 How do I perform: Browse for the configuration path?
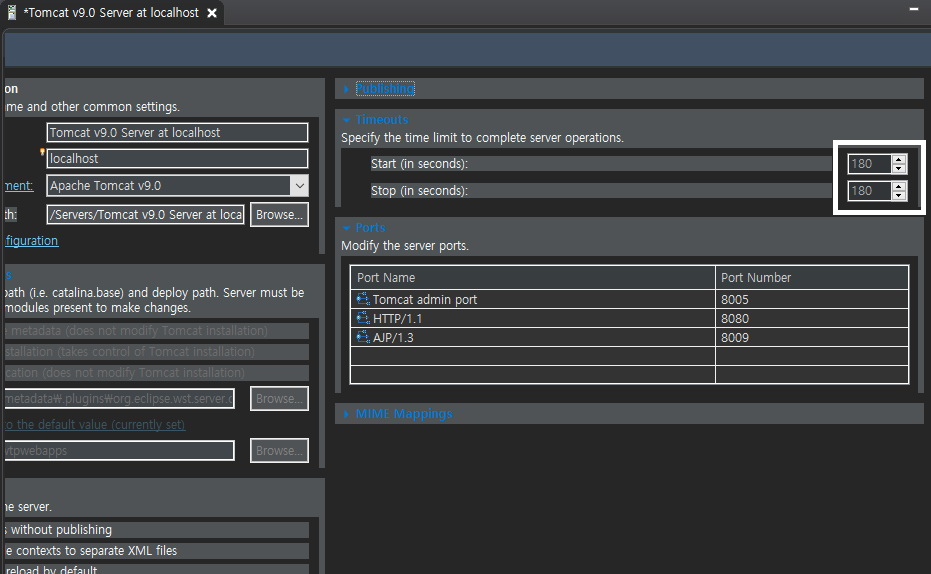pyautogui.click(x=279, y=215)
